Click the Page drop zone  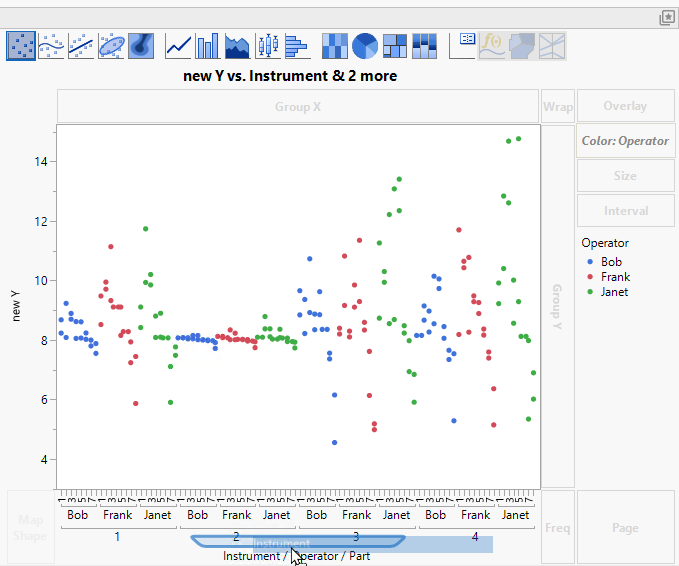click(x=625, y=527)
